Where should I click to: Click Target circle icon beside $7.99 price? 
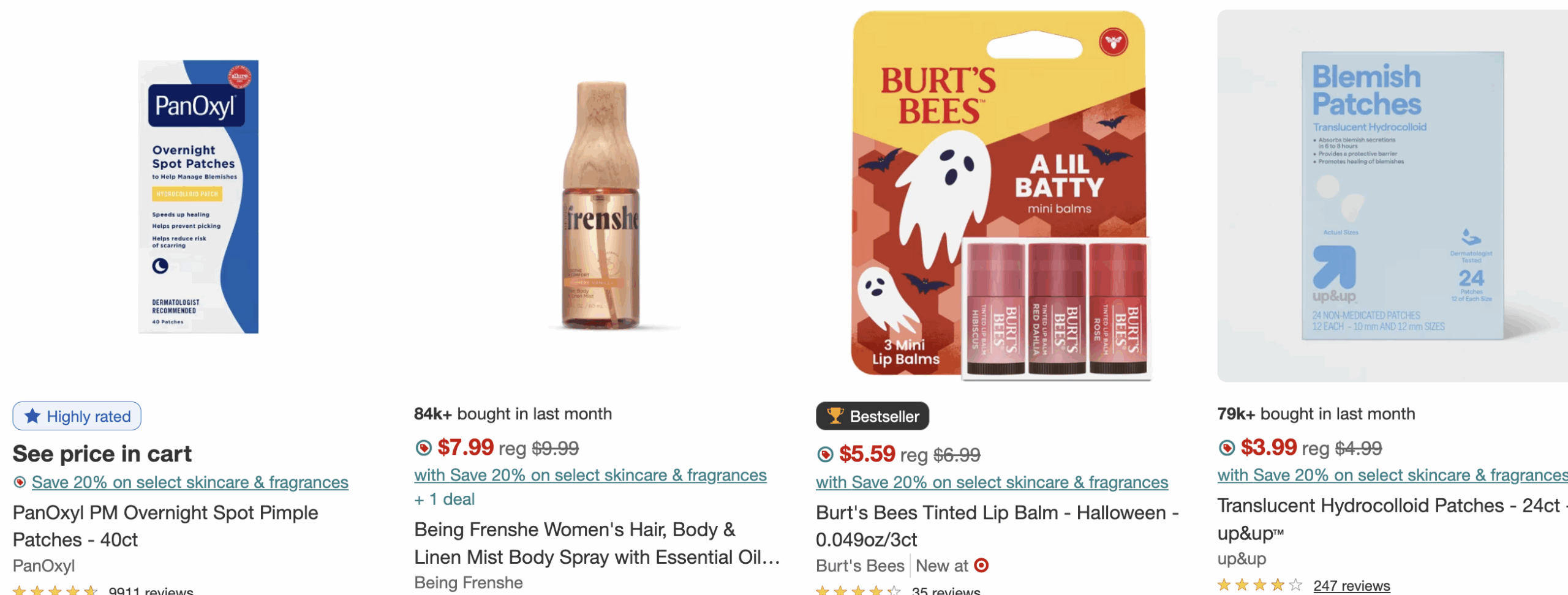(423, 448)
